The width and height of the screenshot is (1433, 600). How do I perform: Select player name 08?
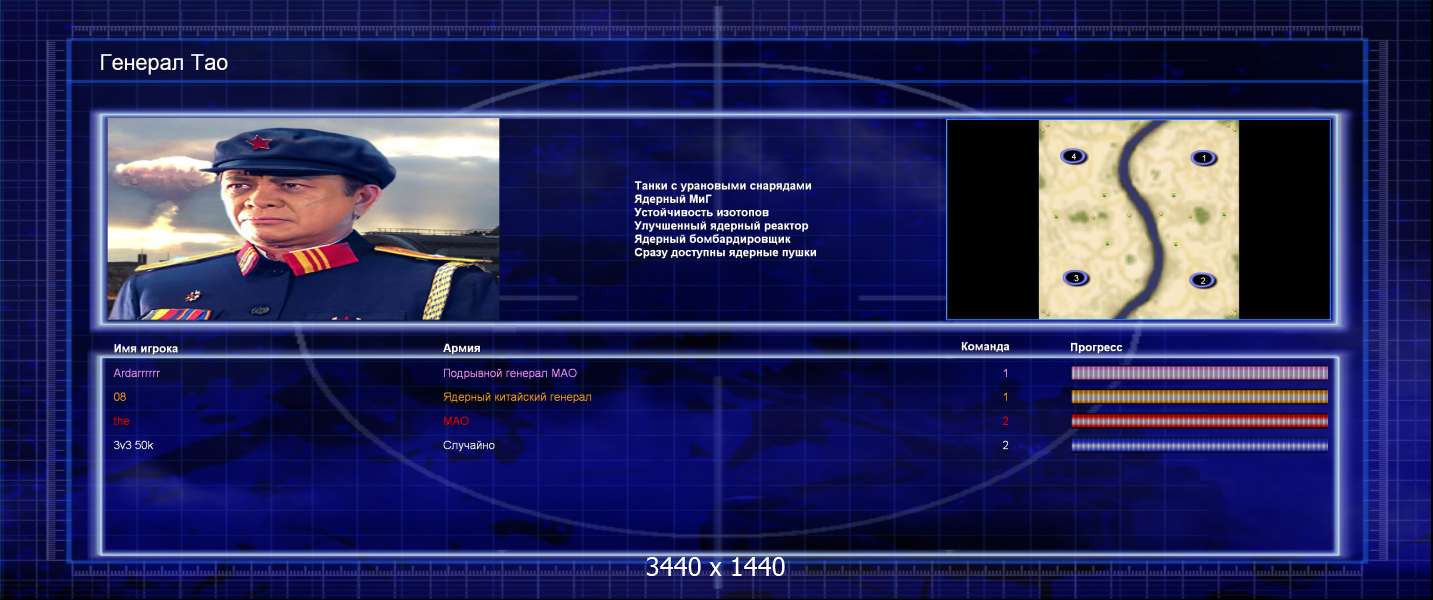coord(120,397)
